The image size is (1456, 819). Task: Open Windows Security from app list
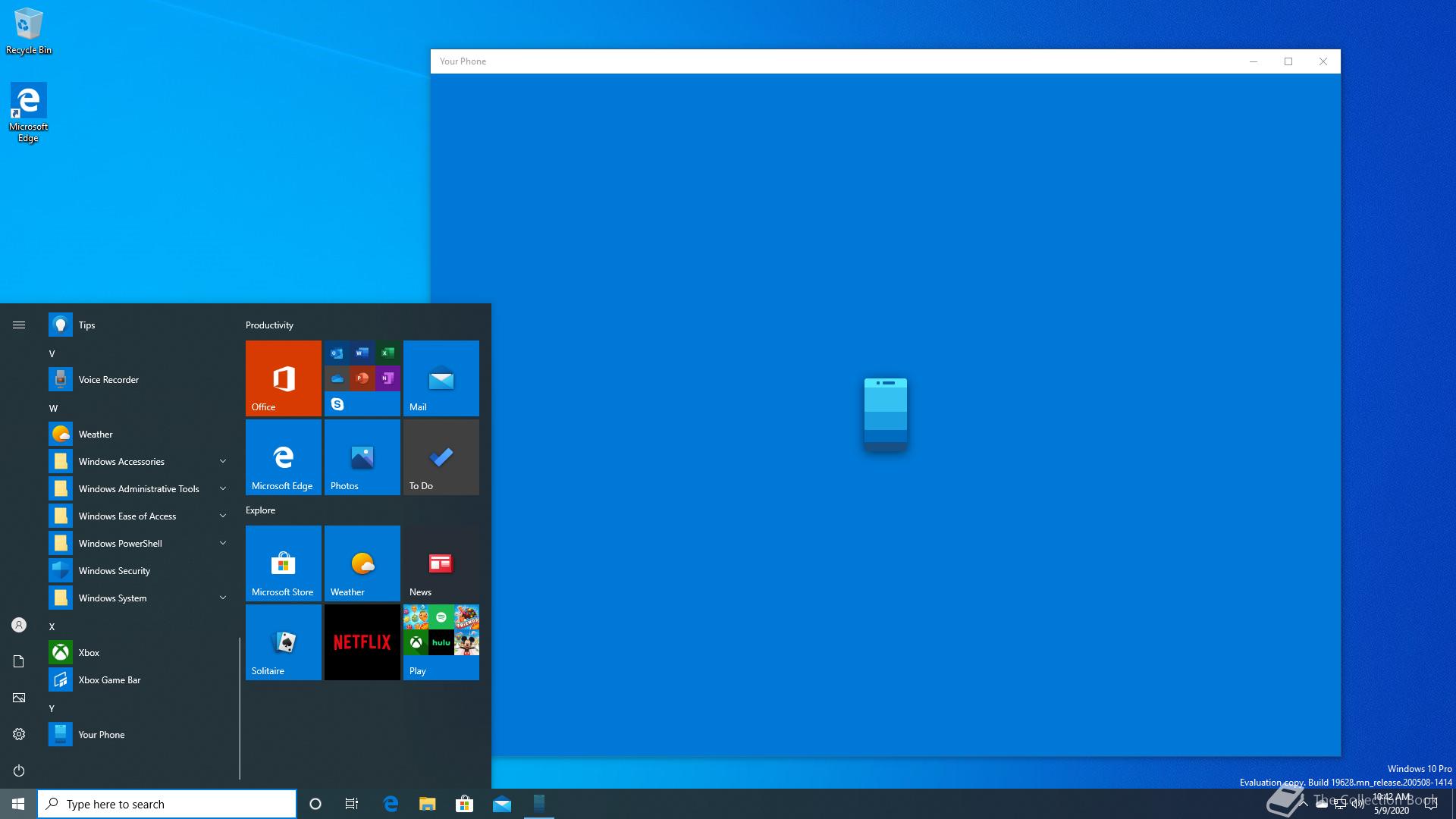click(138, 570)
